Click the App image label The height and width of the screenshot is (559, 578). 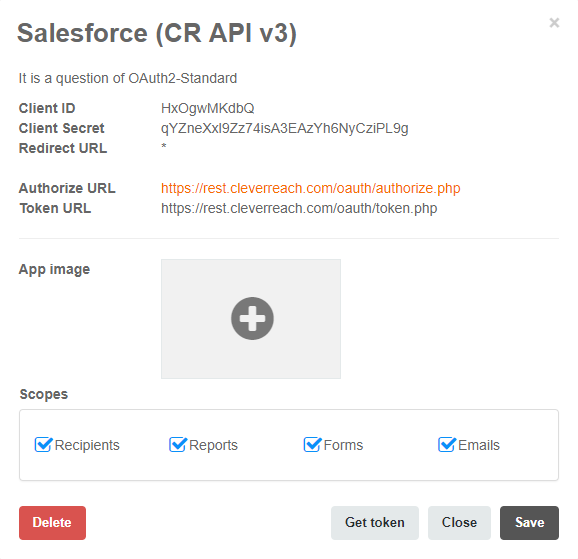54,270
